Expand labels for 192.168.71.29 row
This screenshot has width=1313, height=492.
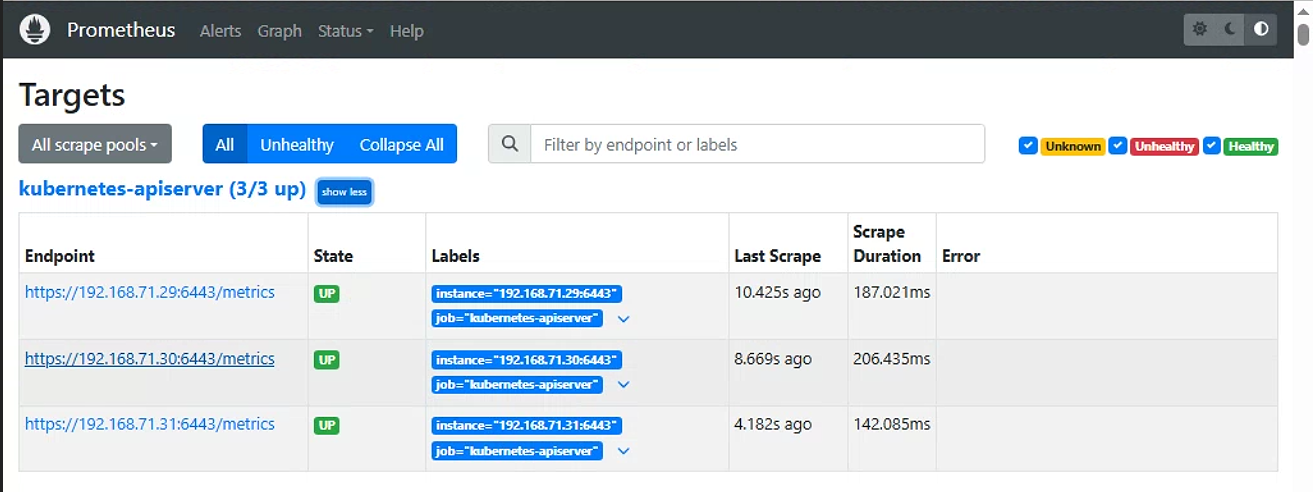[x=624, y=319]
